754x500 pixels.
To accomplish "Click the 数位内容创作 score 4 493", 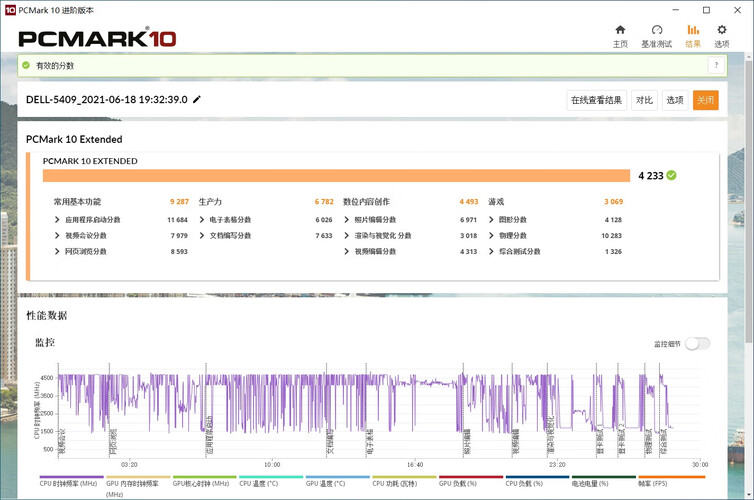I will click(469, 201).
